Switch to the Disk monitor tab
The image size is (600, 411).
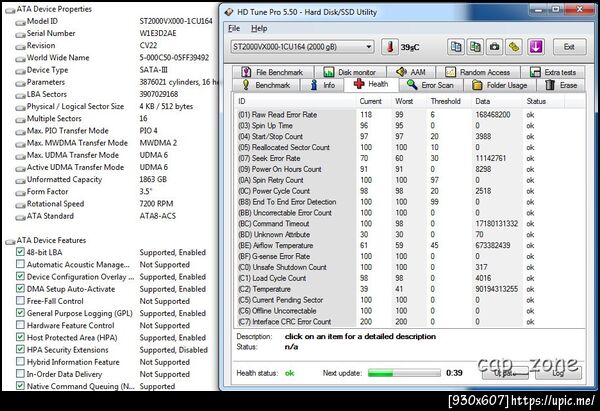350,72
